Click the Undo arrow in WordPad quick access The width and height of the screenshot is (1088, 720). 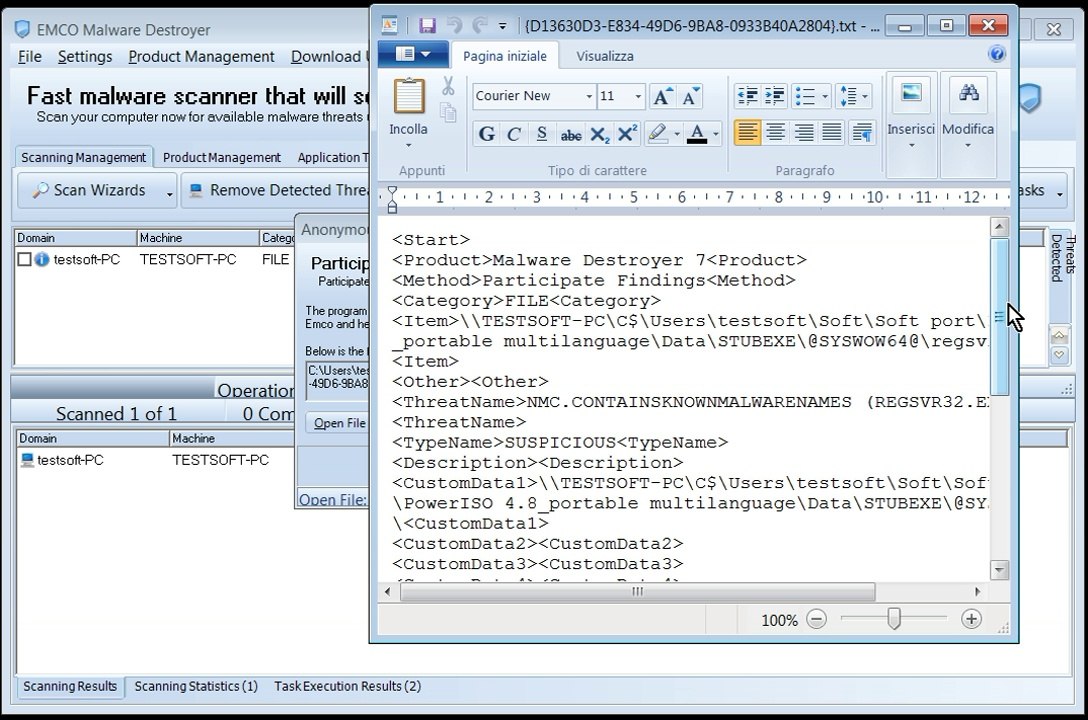tap(454, 26)
